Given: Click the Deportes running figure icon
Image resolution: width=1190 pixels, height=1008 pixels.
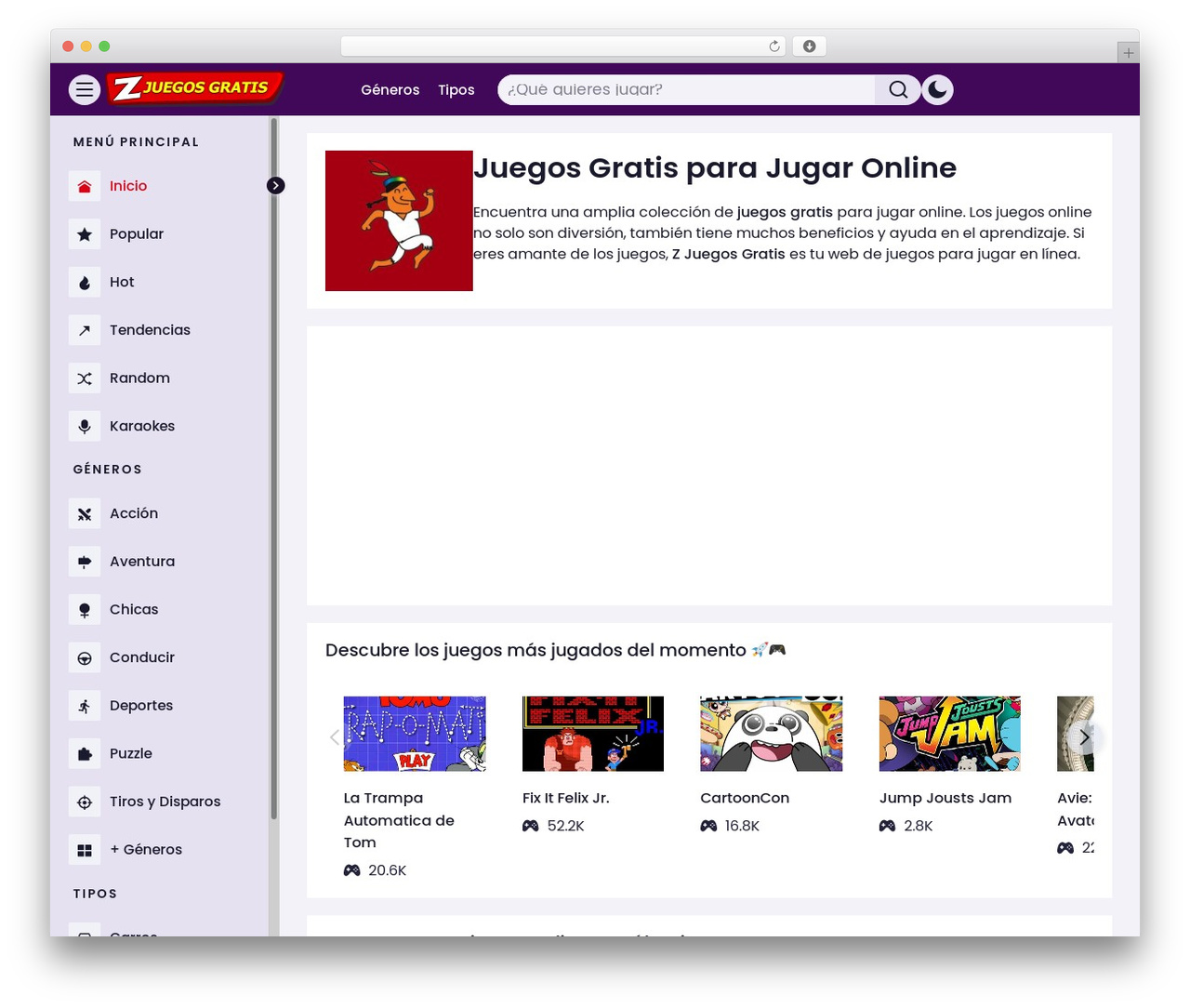Looking at the screenshot, I should [x=85, y=706].
